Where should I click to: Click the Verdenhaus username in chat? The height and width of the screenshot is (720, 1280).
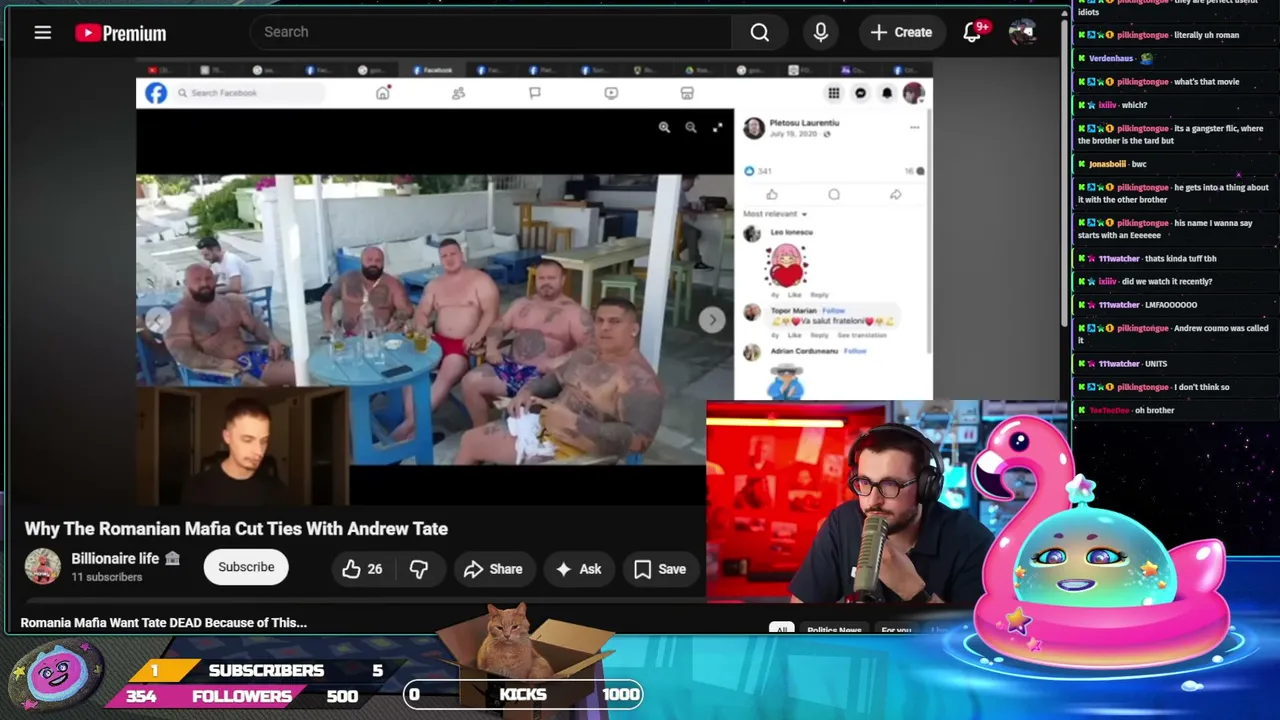[x=1111, y=58]
